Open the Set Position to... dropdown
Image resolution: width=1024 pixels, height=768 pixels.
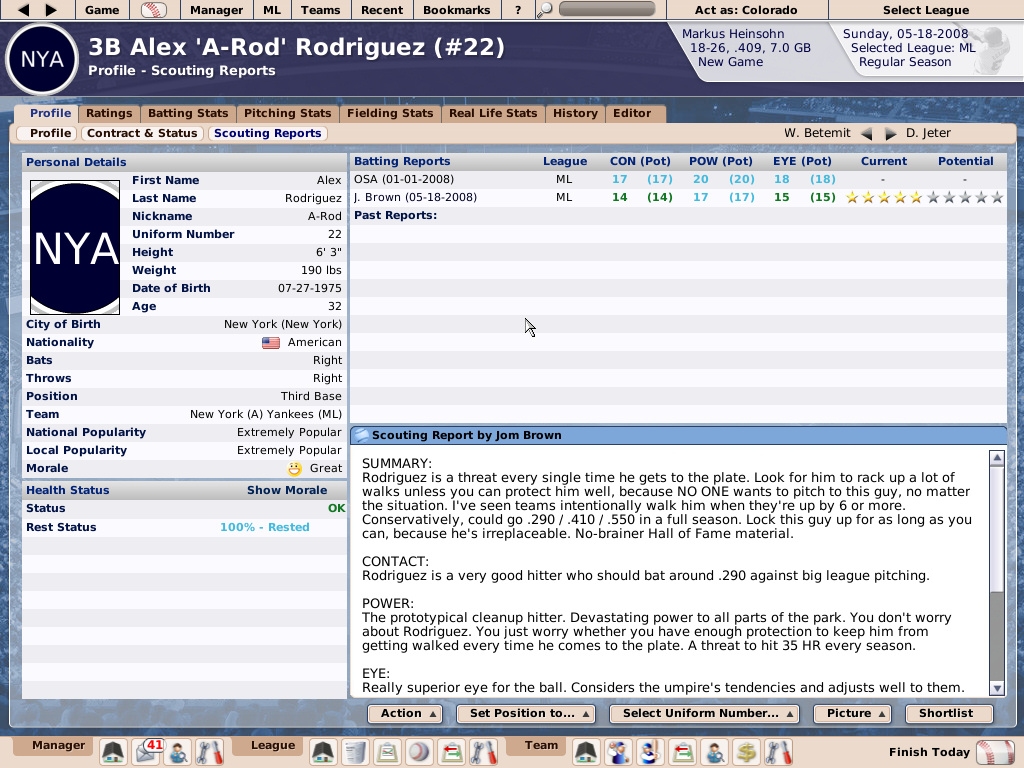[x=526, y=714]
